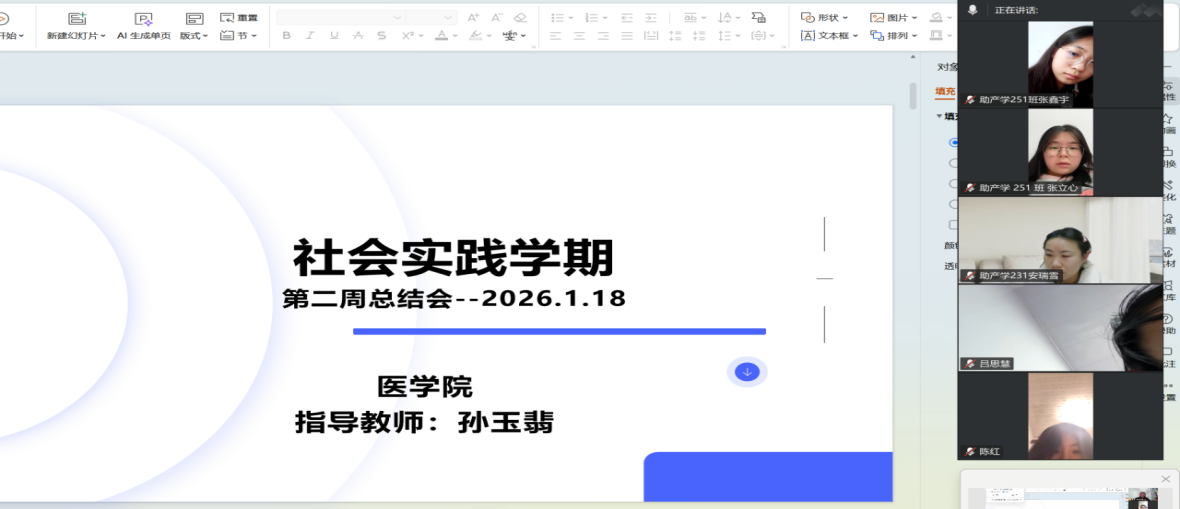
Task: Open the 形状 shapes dropdown
Action: [825, 17]
